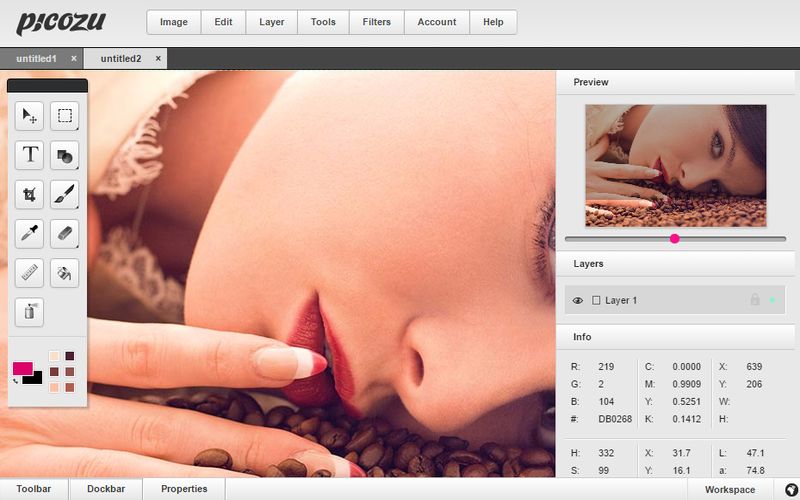This screenshot has height=500, width=800.
Task: Select the Spray can tool
Action: (29, 312)
